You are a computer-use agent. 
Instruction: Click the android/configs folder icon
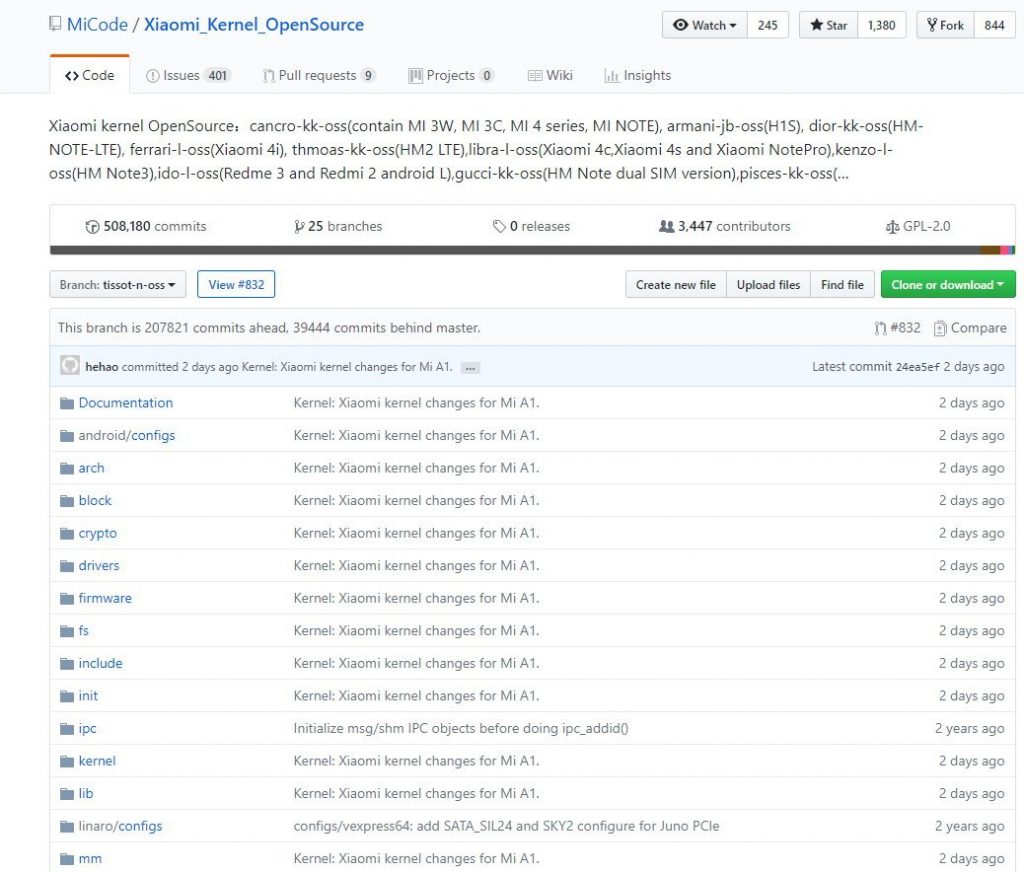click(67, 436)
